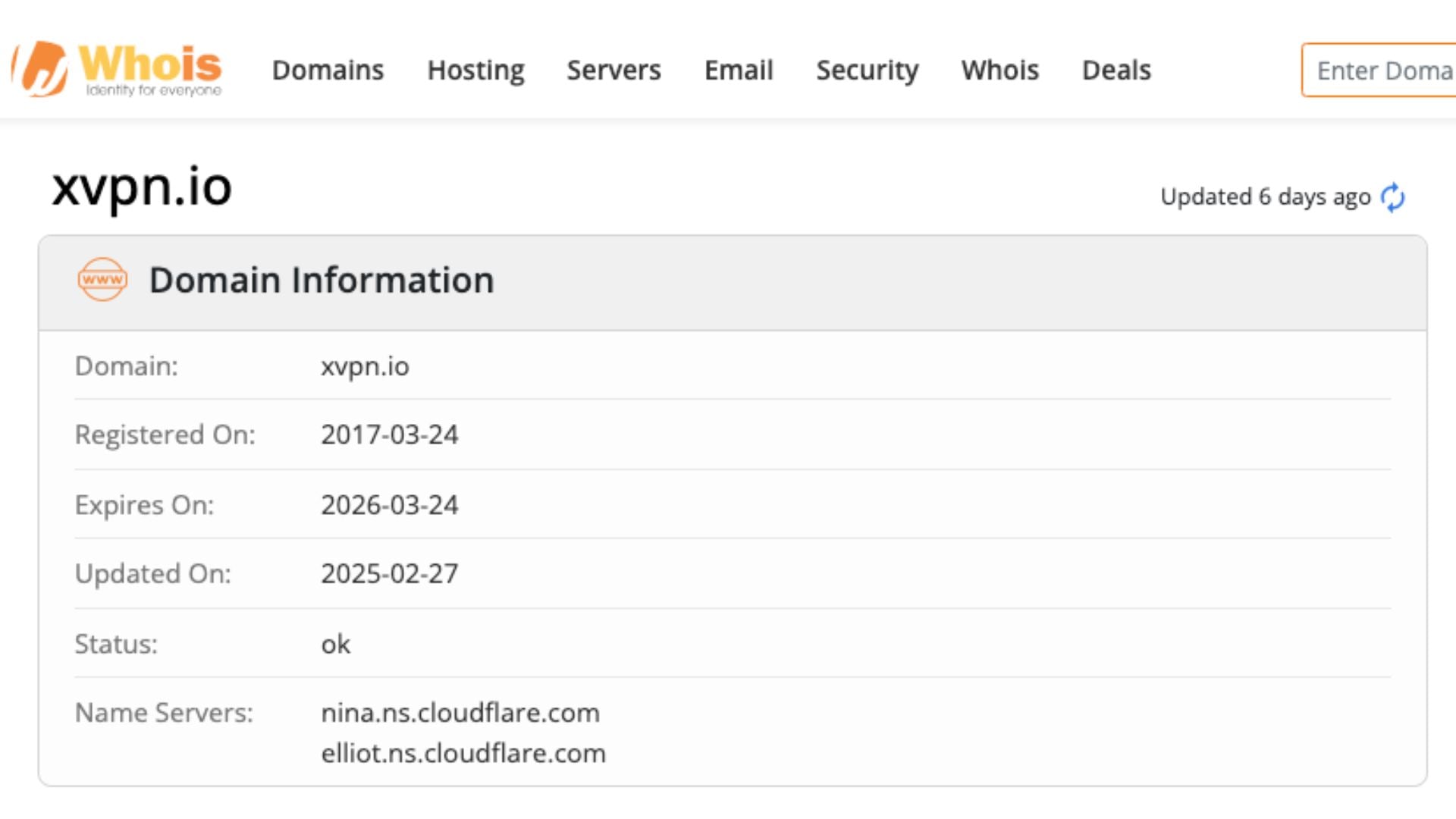Viewport: 1456px width, 819px height.
Task: Open the Whois navigation tab
Action: point(999,70)
